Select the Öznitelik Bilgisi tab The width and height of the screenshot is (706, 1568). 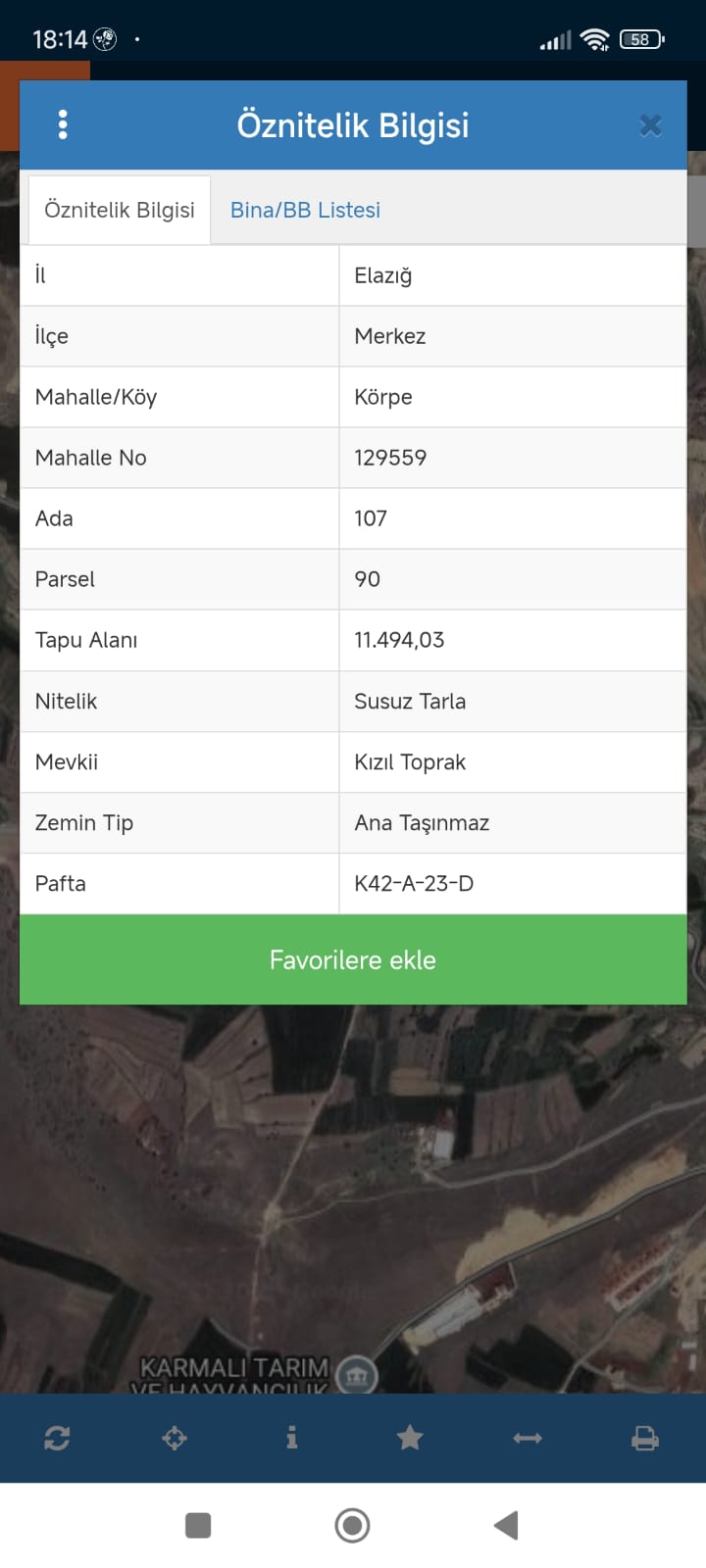(120, 210)
